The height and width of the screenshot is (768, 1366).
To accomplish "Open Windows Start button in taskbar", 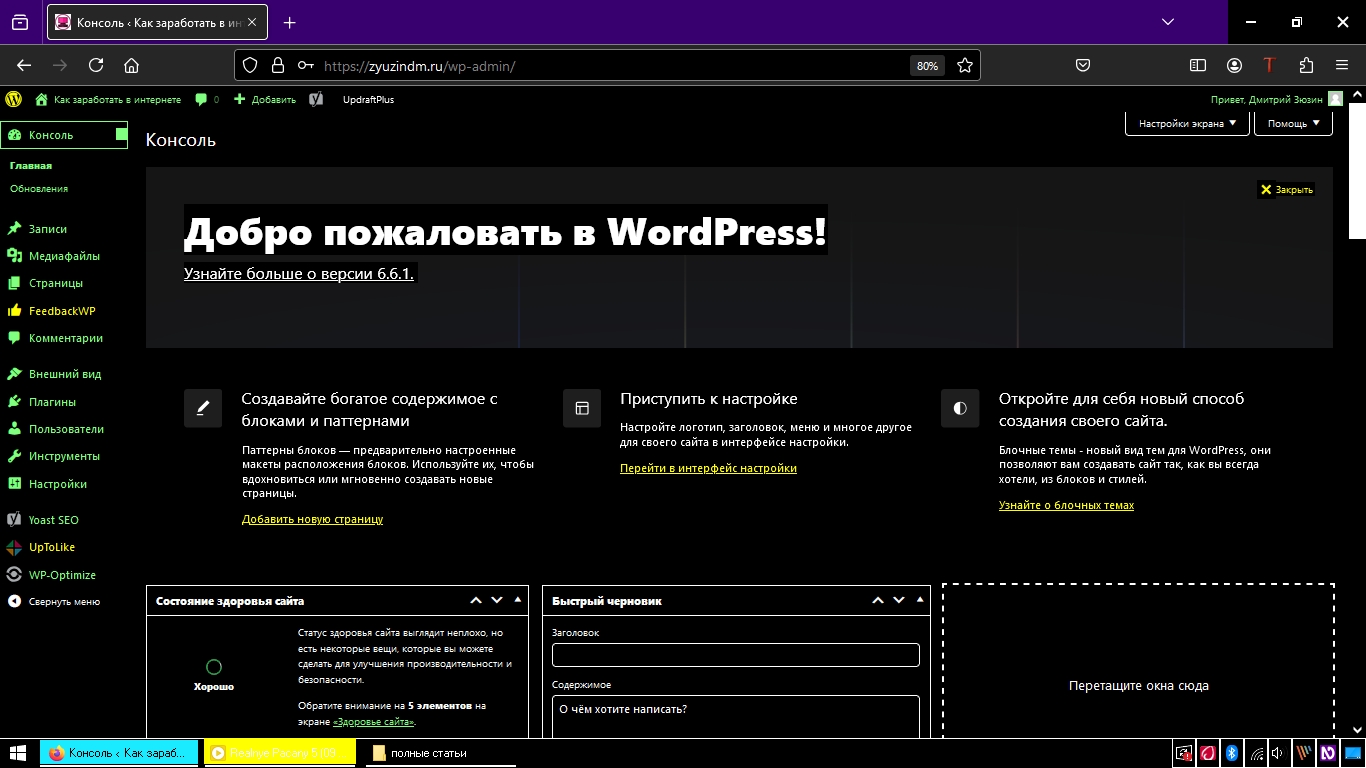I will coord(18,753).
